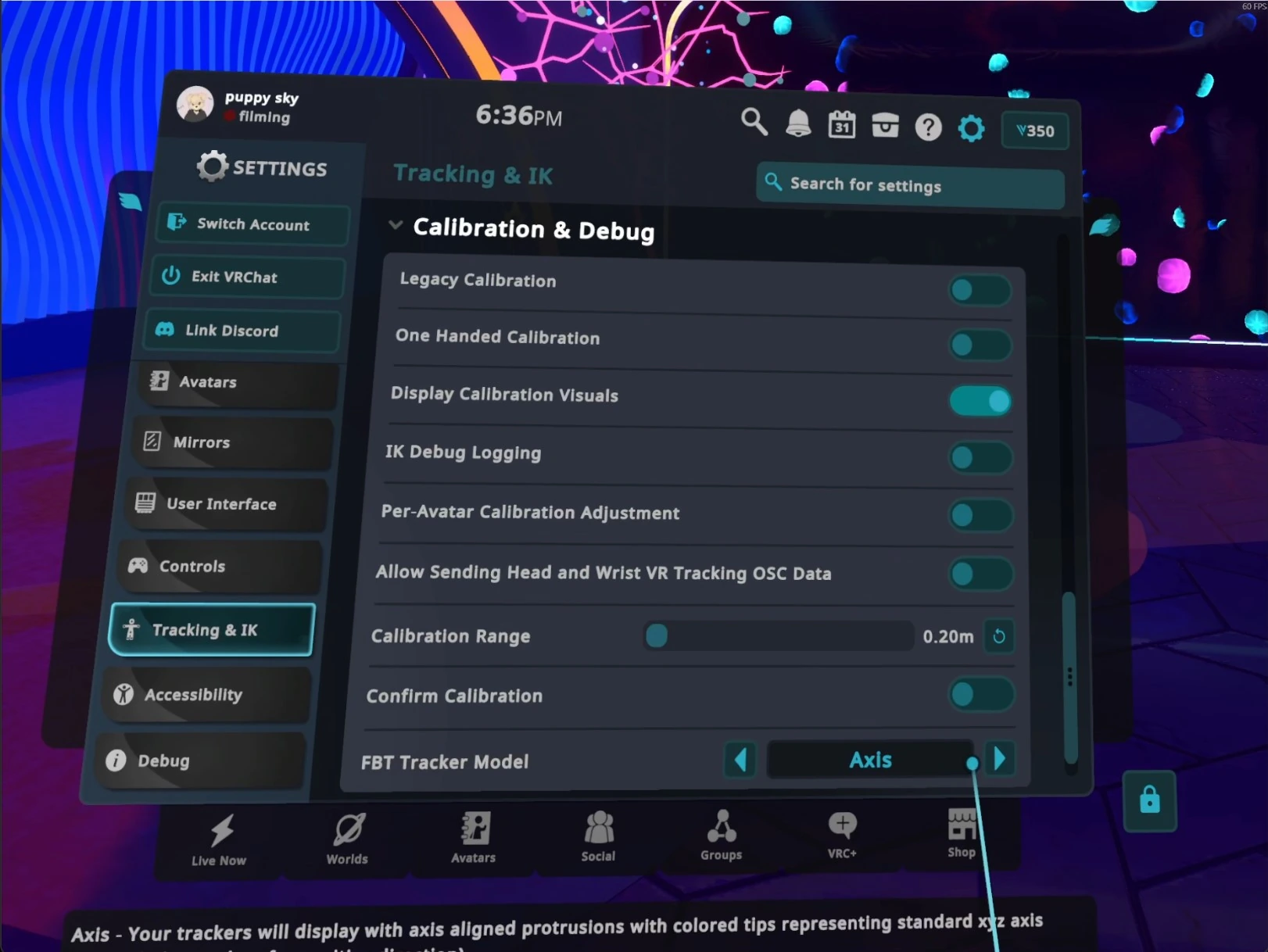Click the three-dot grip beside scrollbar
The image size is (1268, 952).
pyautogui.click(x=1069, y=677)
